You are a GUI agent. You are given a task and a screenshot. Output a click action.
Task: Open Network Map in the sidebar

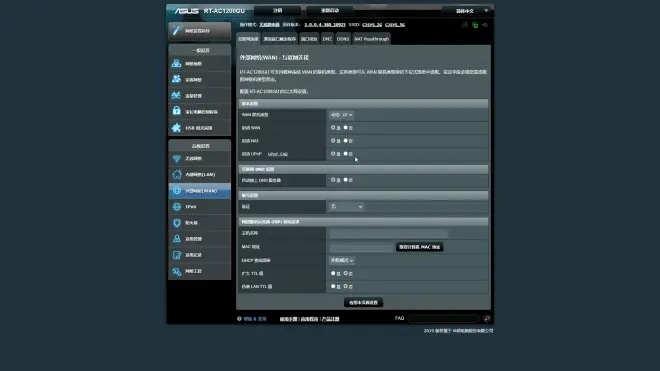pos(200,64)
